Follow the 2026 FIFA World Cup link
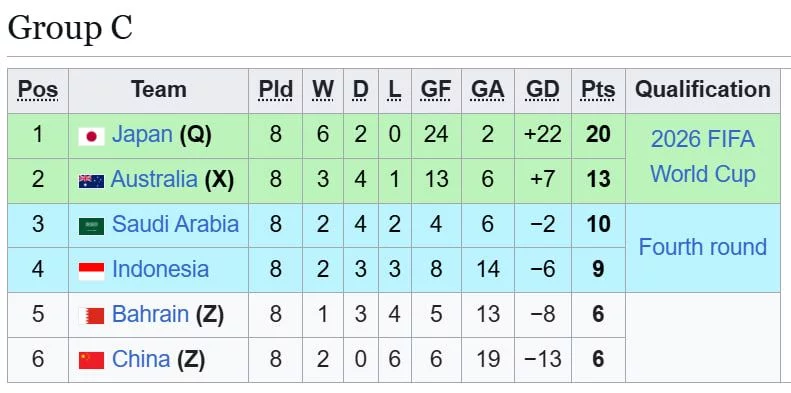The image size is (791, 393). 703,156
